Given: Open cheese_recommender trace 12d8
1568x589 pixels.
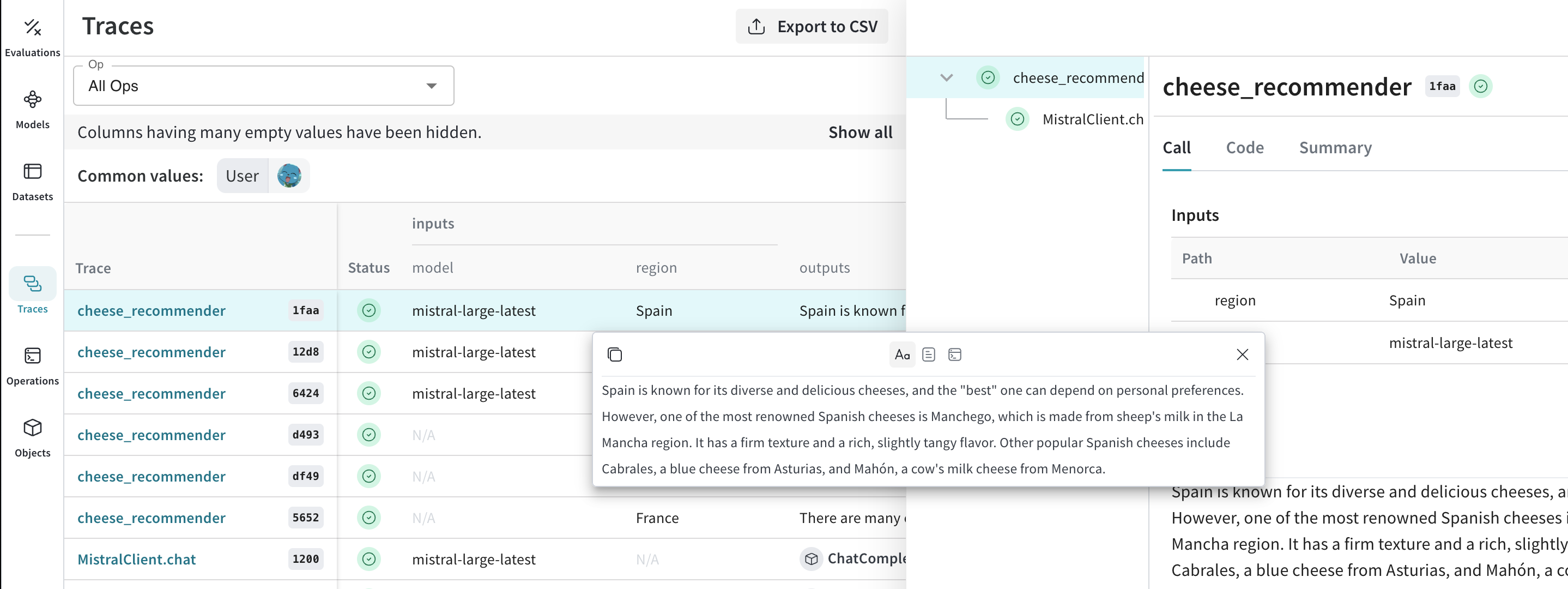Looking at the screenshot, I should tap(152, 352).
